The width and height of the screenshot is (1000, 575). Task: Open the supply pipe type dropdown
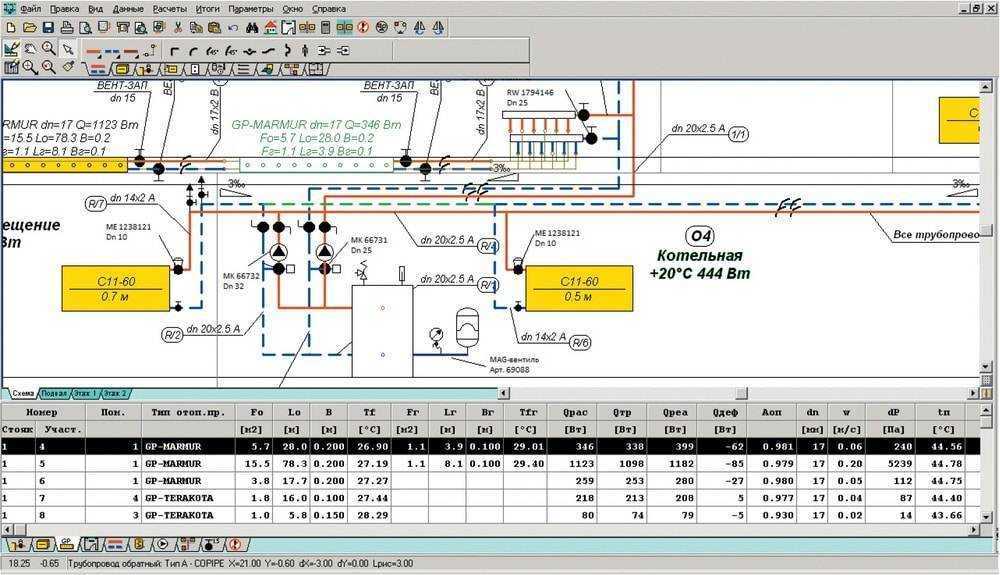pyautogui.click(x=96, y=50)
